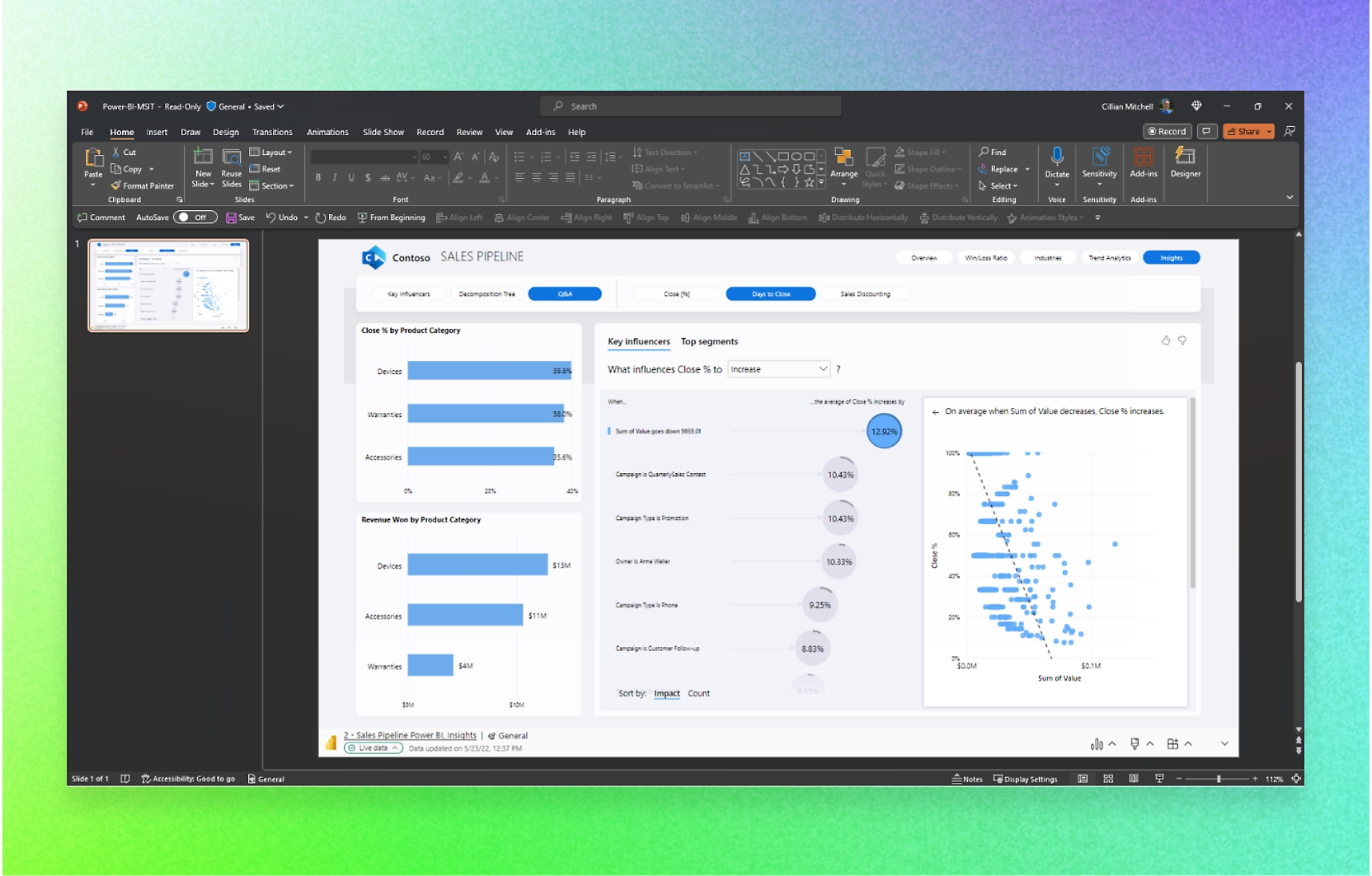Open Notes pane from status bar
The width and height of the screenshot is (1372, 876).
tap(967, 779)
